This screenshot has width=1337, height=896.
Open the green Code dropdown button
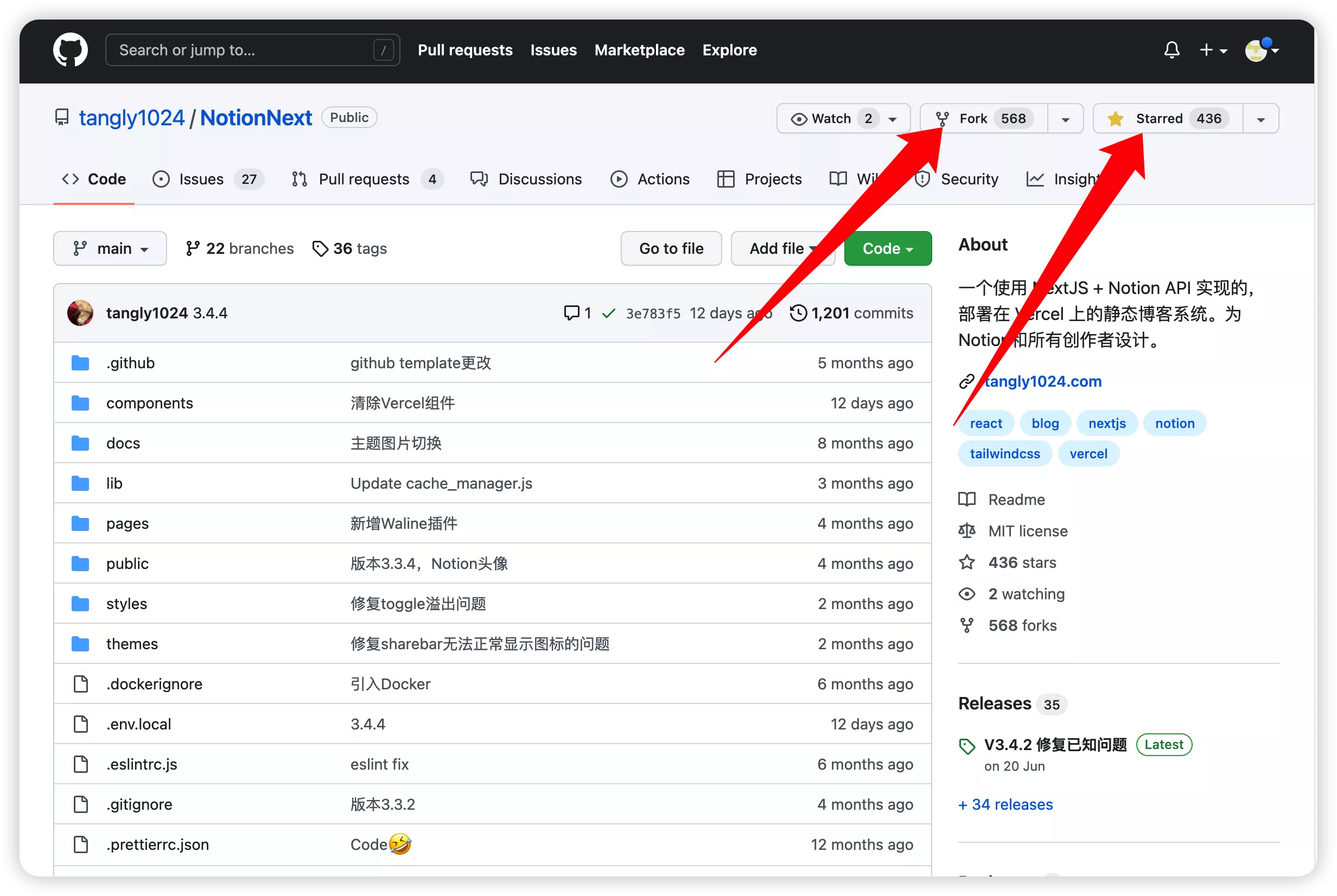[887, 248]
